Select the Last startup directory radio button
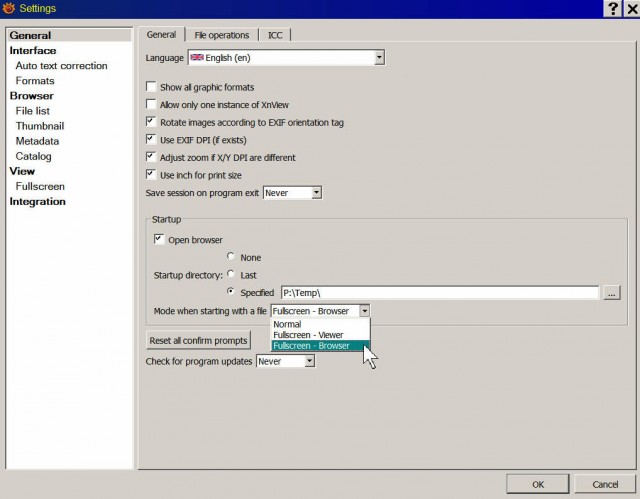640x499 pixels. pos(231,274)
